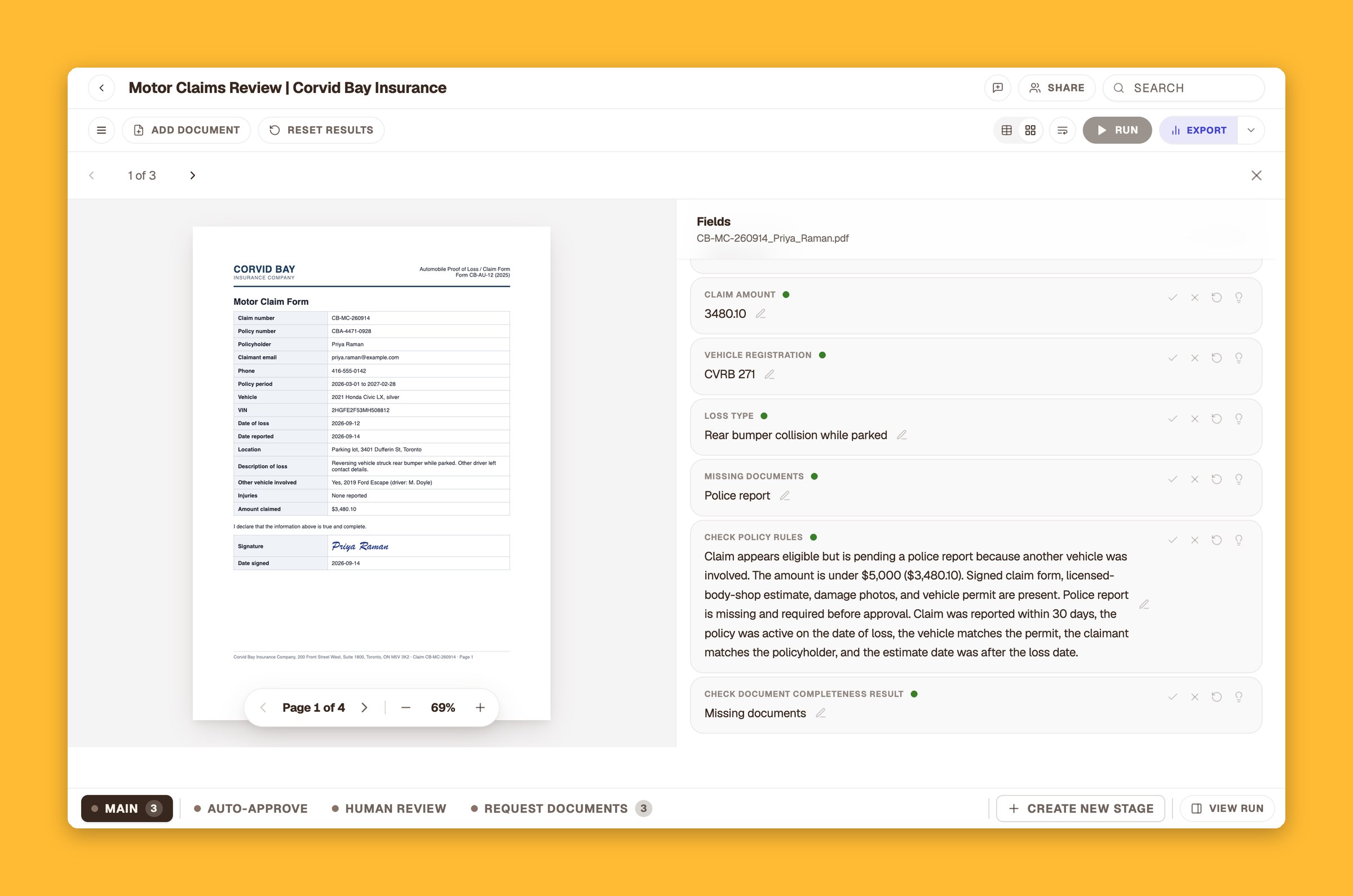This screenshot has height=896, width=1353.
Task: Toggle the text wrap icon
Action: point(1062,130)
